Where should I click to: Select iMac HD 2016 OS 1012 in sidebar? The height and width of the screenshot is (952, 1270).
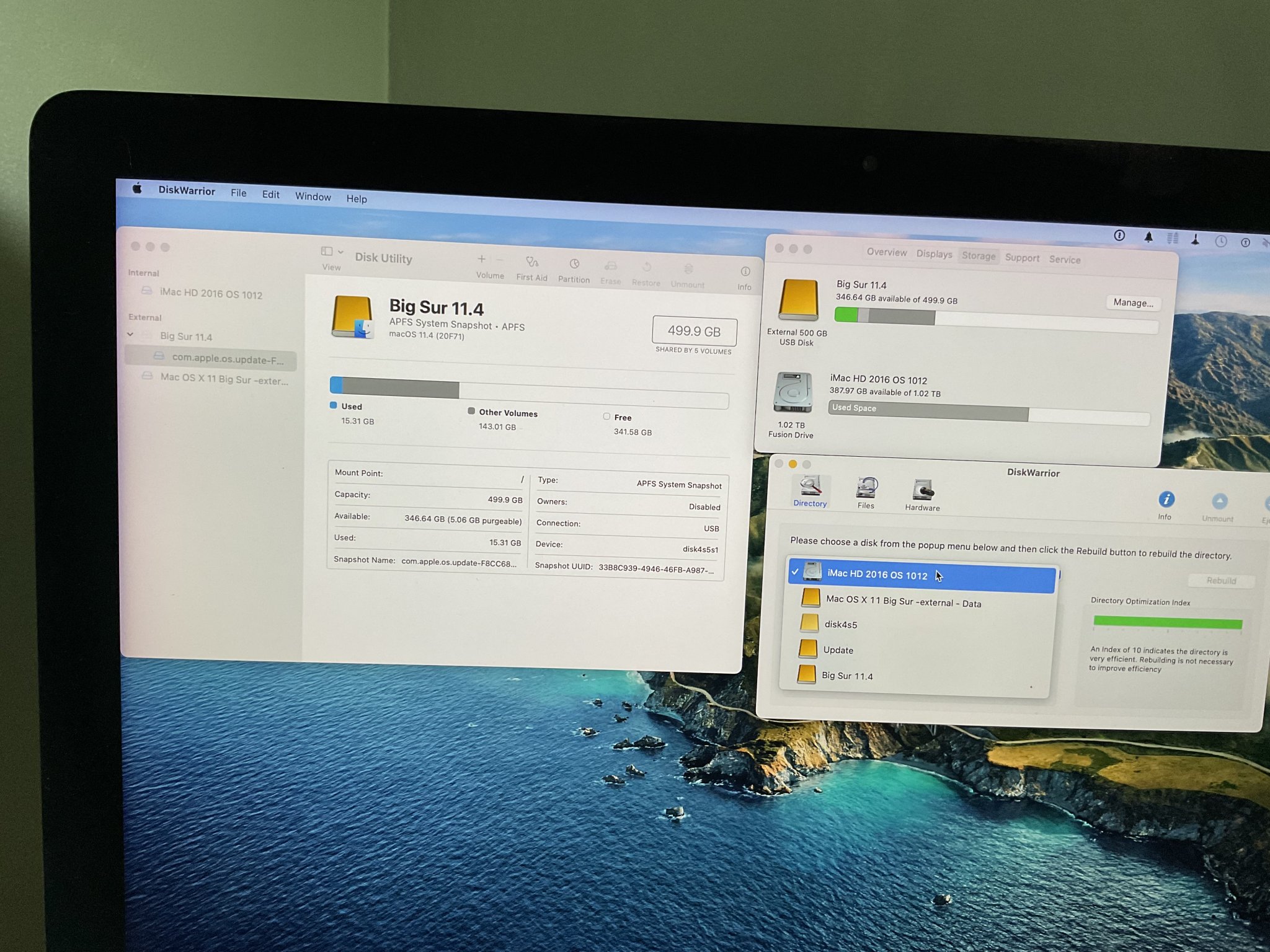pyautogui.click(x=211, y=294)
